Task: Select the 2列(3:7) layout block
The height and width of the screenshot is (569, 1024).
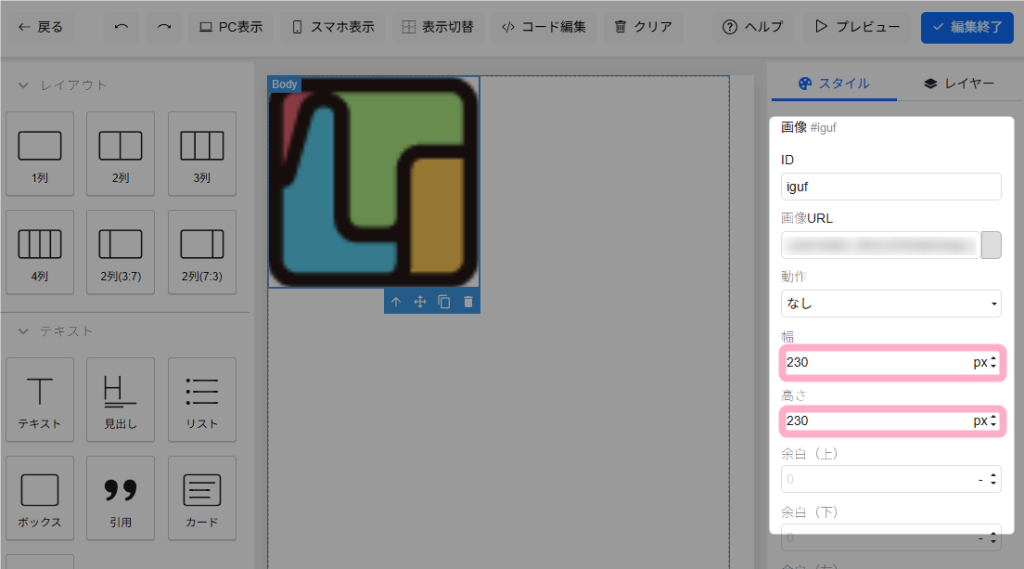Action: pos(120,252)
